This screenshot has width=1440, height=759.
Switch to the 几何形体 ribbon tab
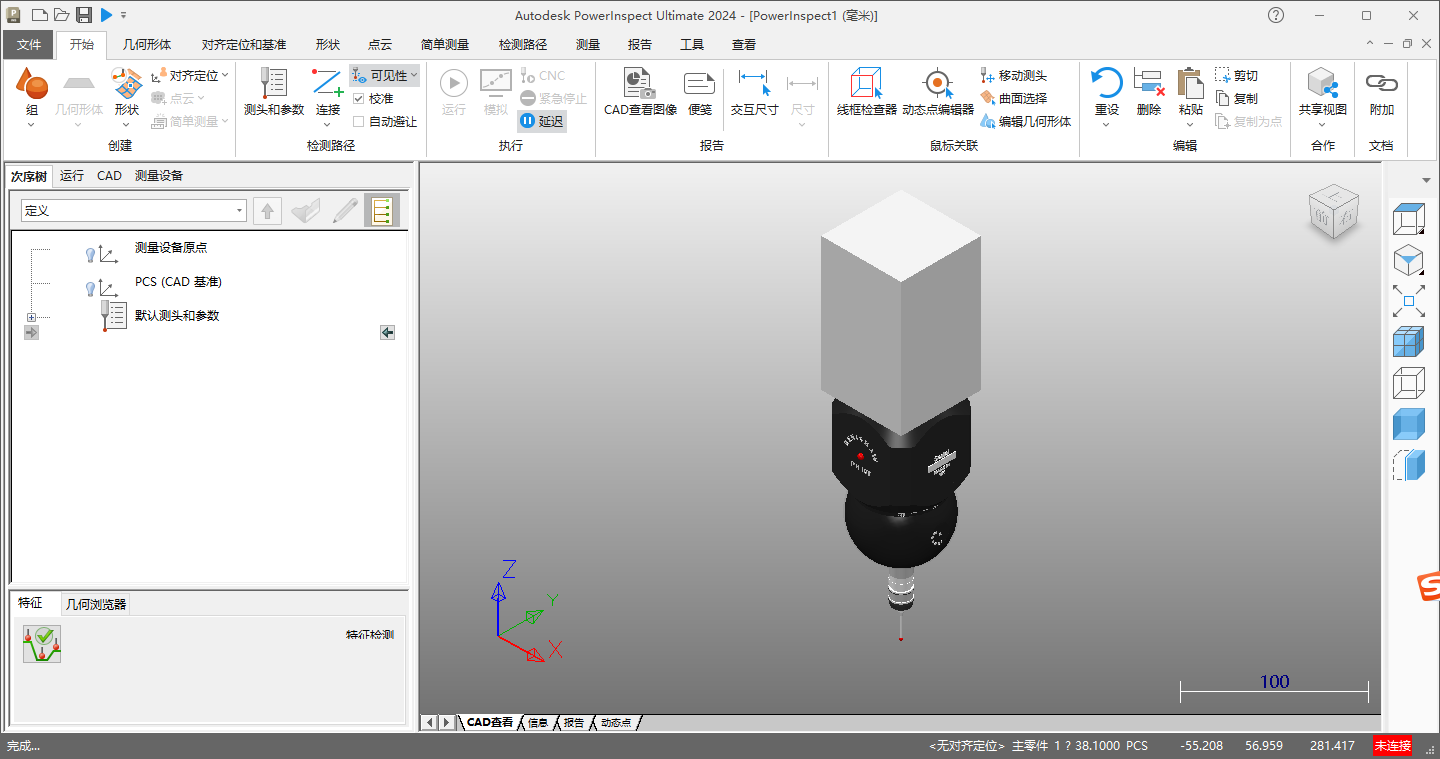click(x=147, y=45)
